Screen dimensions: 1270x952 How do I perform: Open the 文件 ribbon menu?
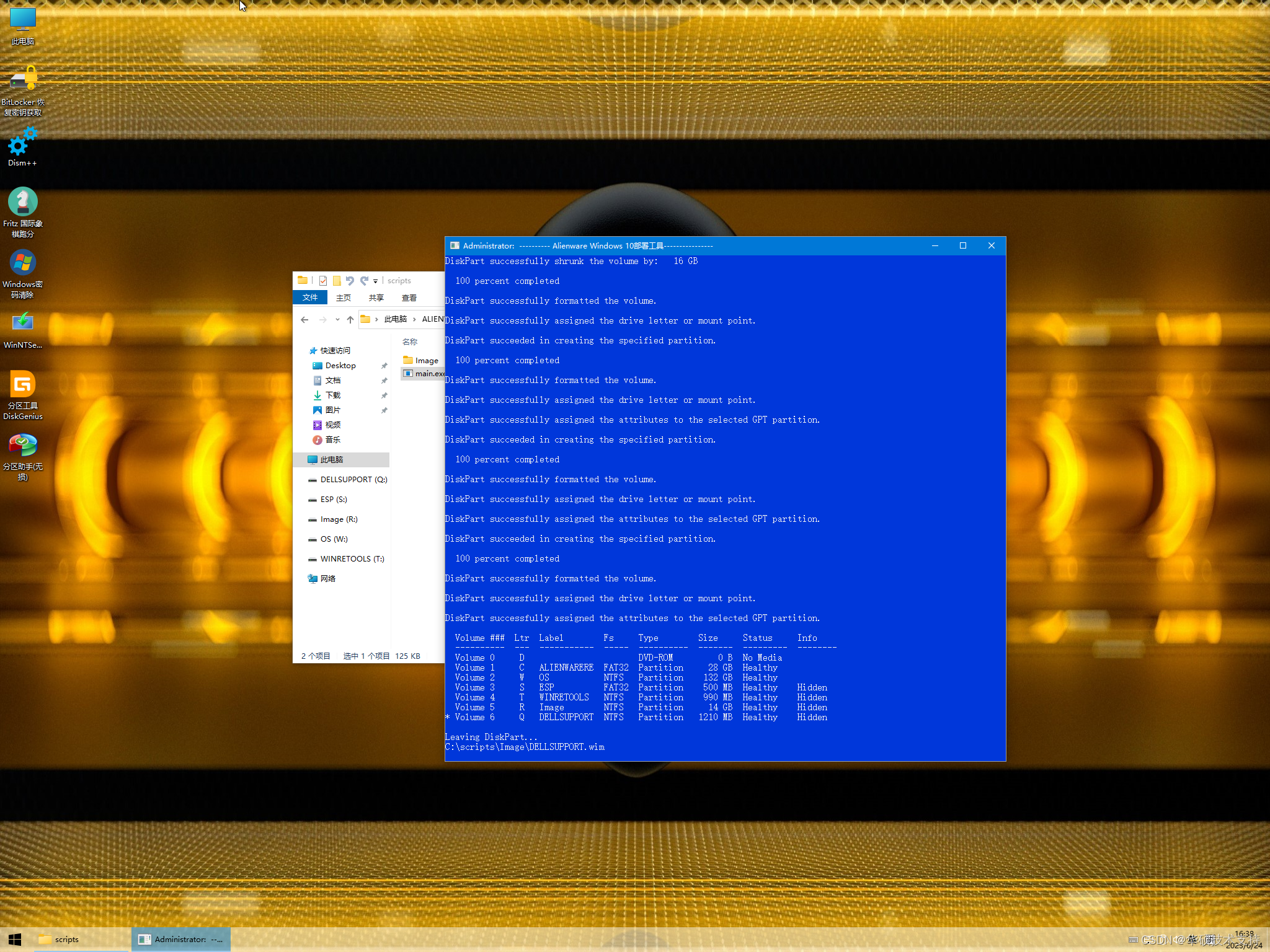point(309,298)
